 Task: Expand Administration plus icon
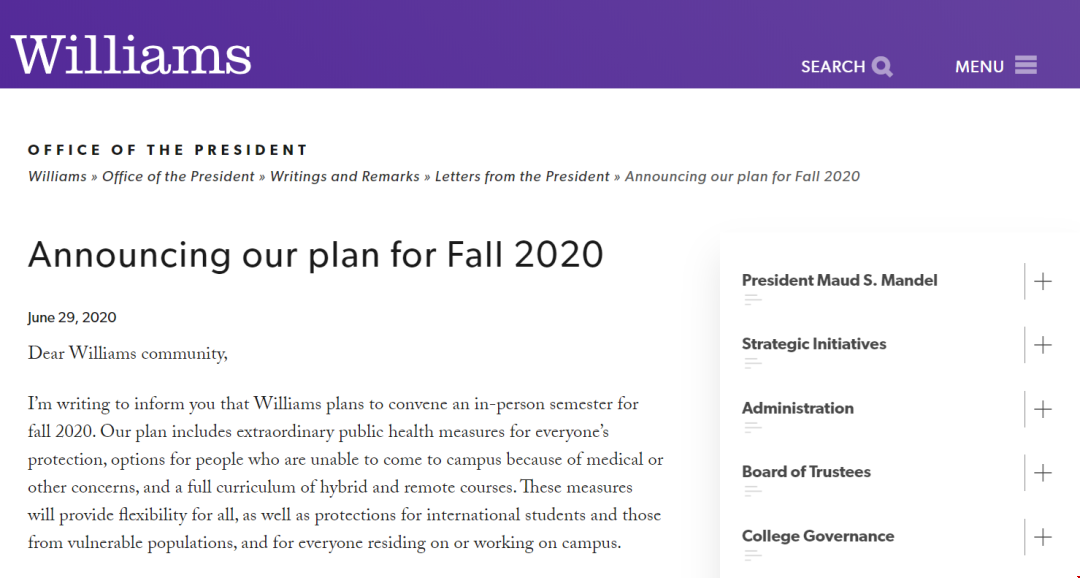point(1043,409)
